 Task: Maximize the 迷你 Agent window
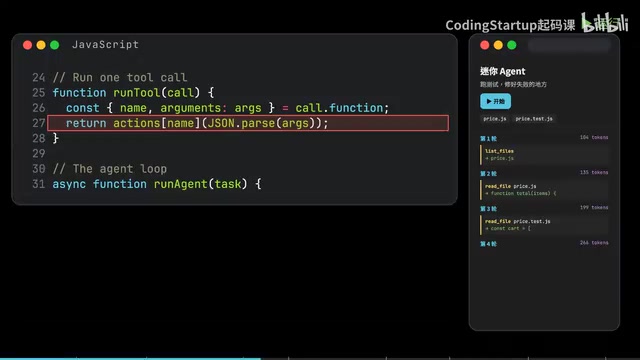(512, 45)
